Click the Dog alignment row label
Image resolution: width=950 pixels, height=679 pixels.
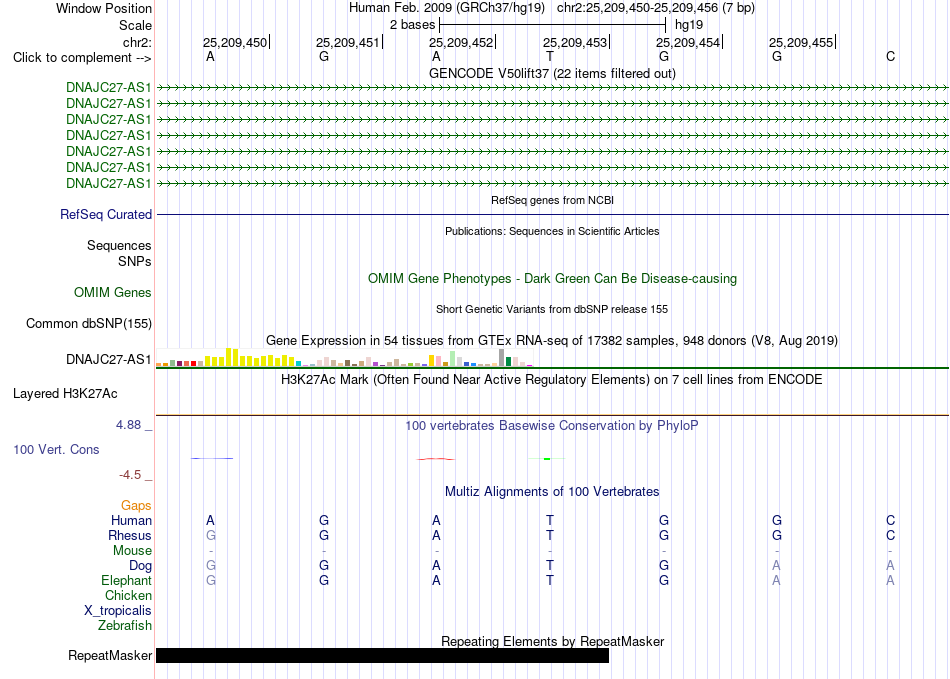click(140, 566)
